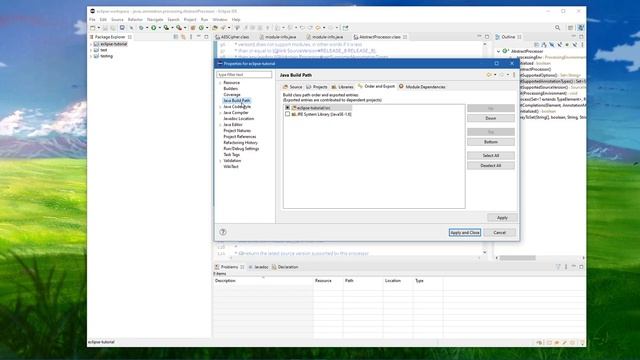Expand the Java Editor node

coord(220,124)
